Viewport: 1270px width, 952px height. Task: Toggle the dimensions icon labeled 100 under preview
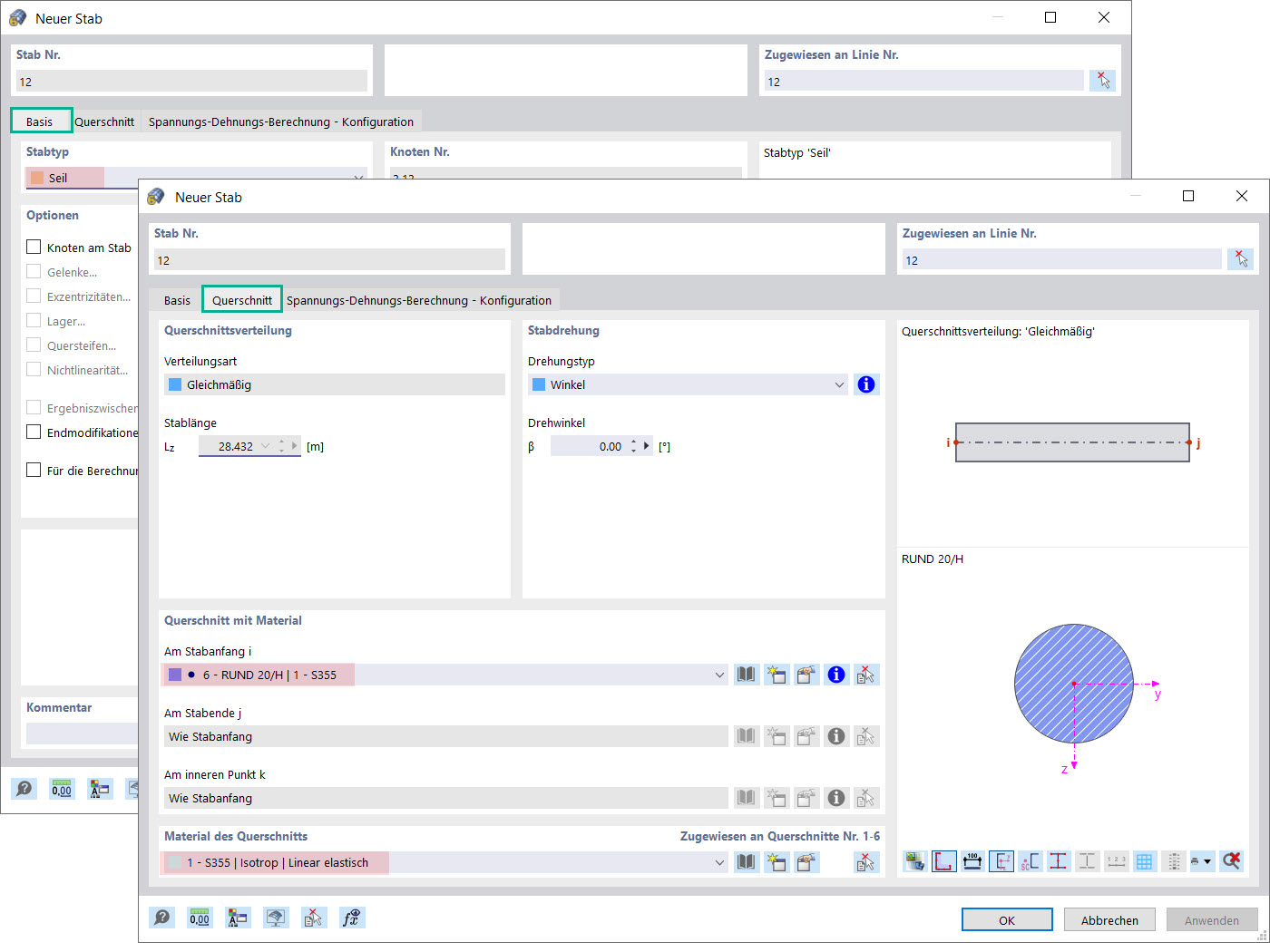pyautogui.click(x=972, y=860)
